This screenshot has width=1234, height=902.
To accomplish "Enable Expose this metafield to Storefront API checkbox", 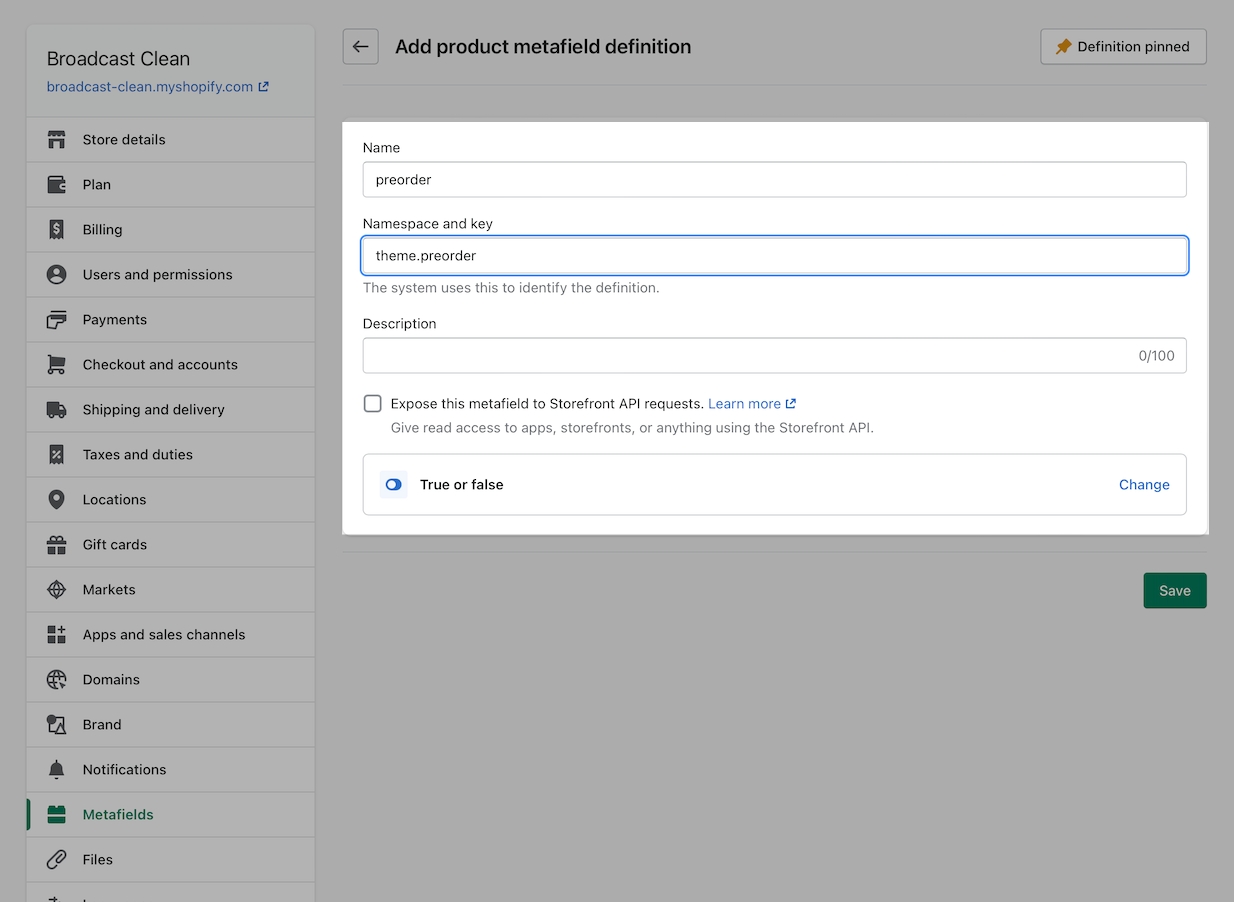I will pyautogui.click(x=373, y=404).
